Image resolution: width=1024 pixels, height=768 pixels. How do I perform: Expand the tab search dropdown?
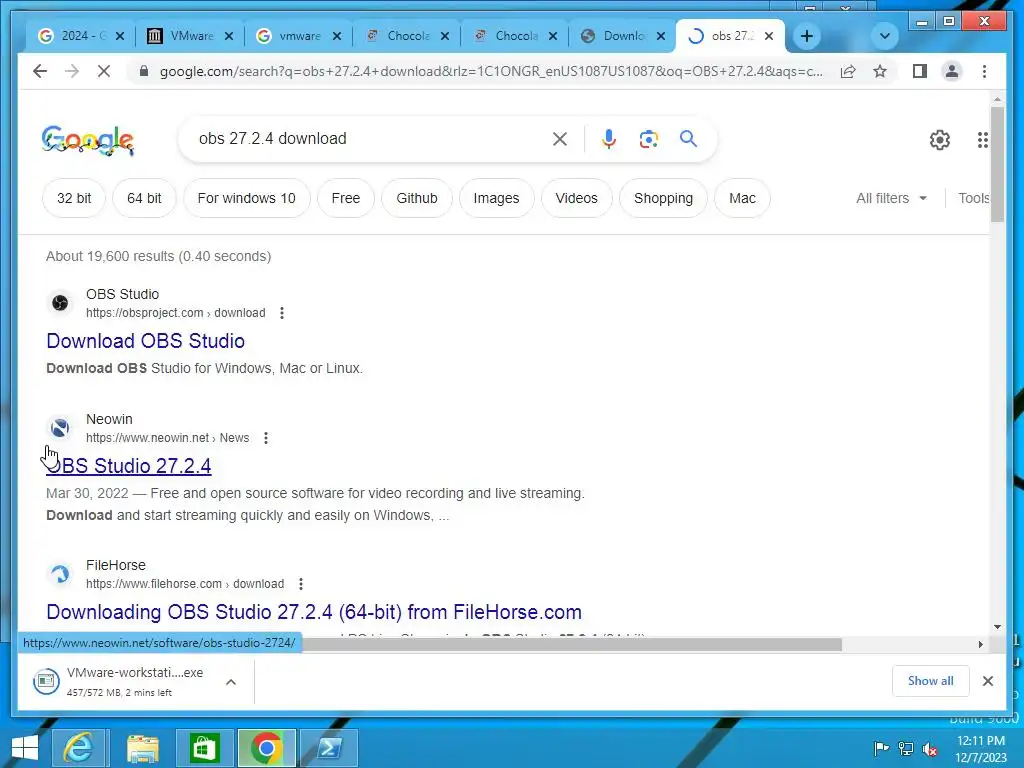click(x=885, y=36)
